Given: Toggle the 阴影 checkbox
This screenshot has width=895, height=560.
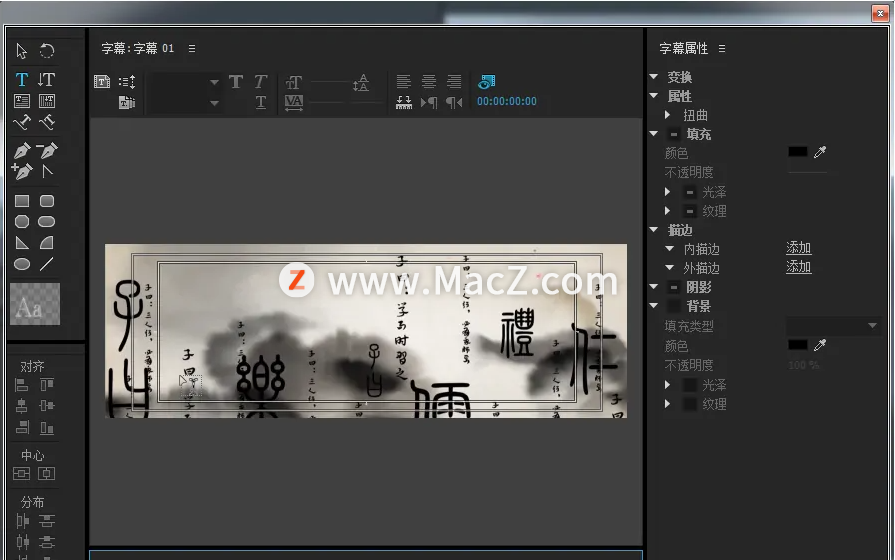Looking at the screenshot, I should click(674, 287).
